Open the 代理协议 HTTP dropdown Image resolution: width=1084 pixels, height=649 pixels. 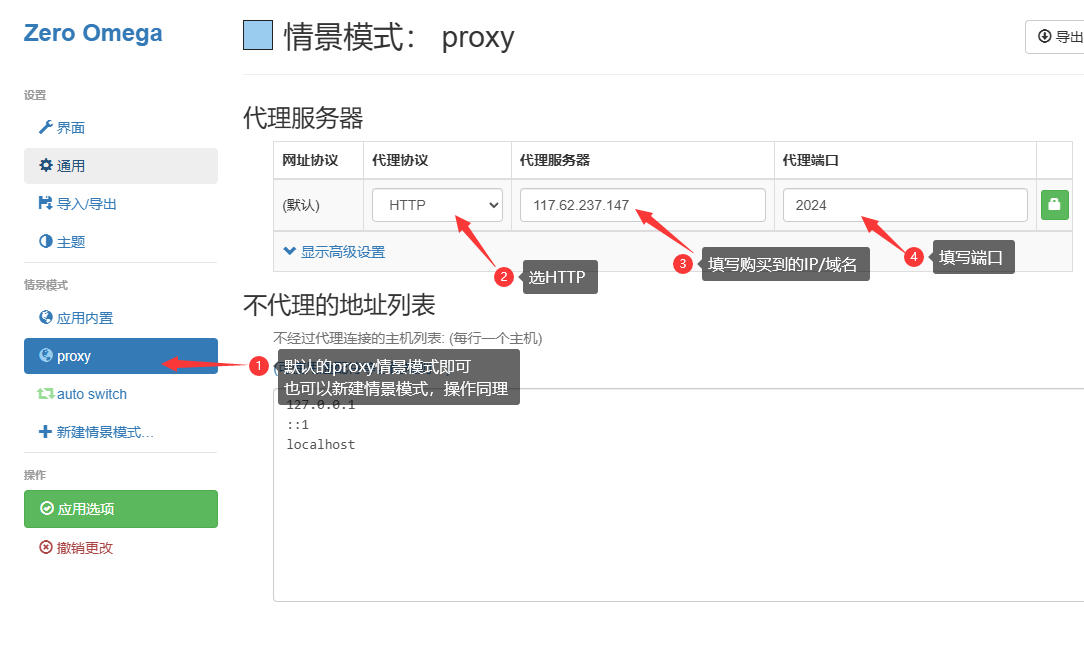click(437, 205)
